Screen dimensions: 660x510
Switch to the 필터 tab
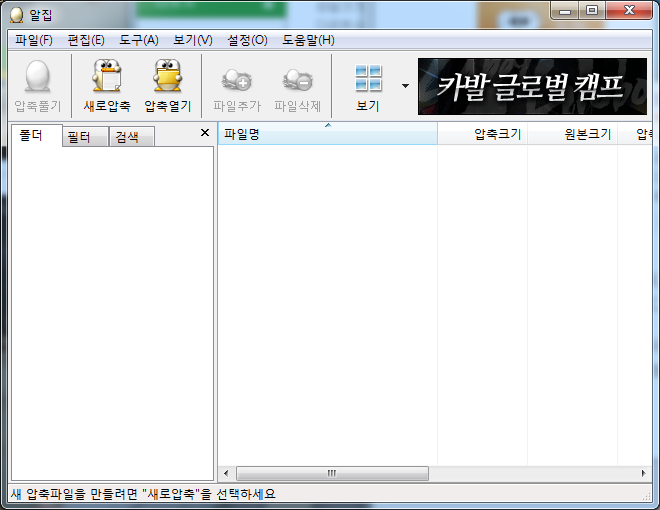[x=85, y=136]
